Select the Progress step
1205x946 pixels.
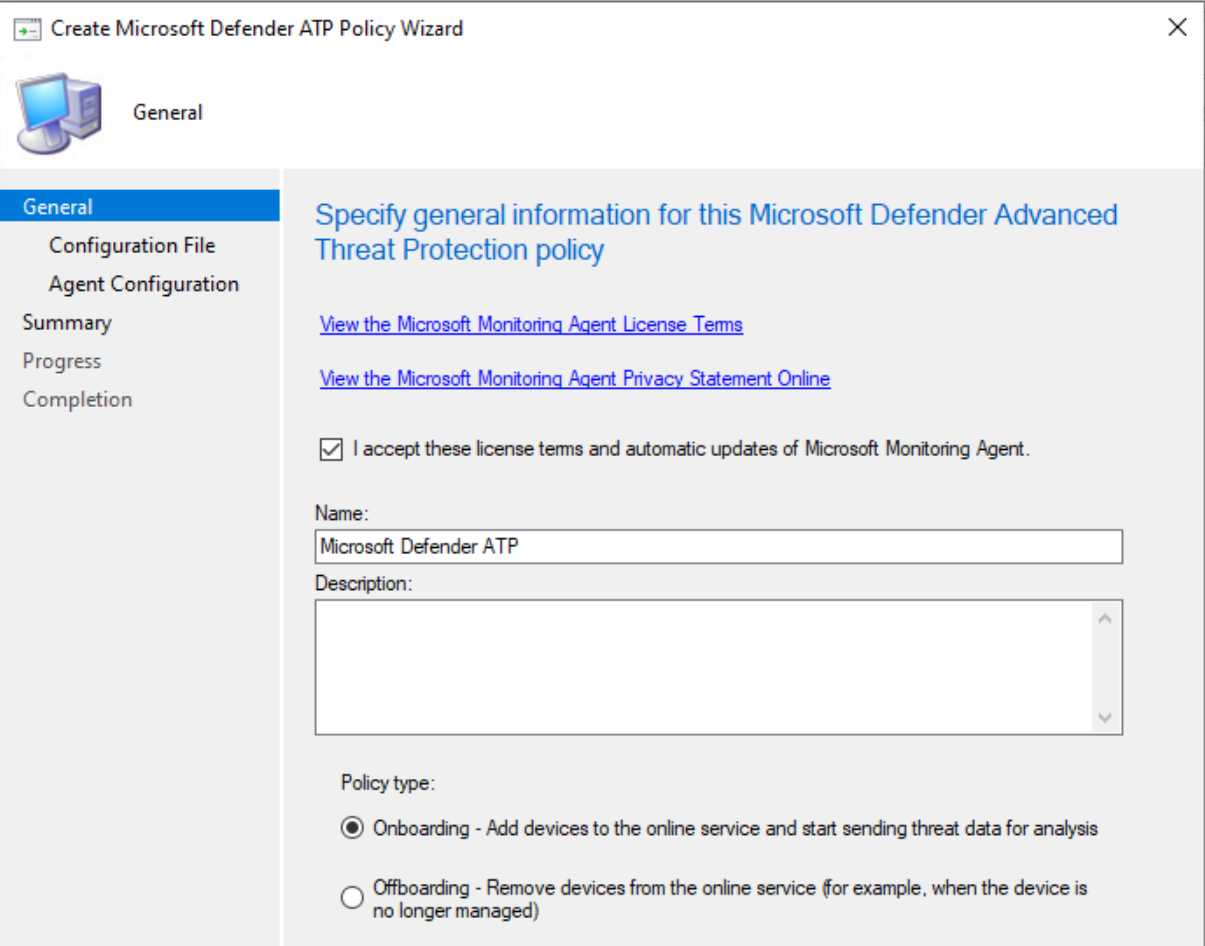tap(63, 361)
